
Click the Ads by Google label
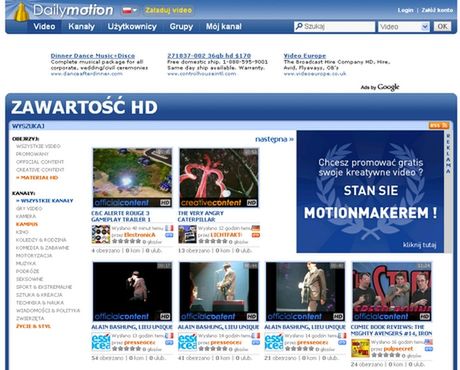click(x=380, y=87)
